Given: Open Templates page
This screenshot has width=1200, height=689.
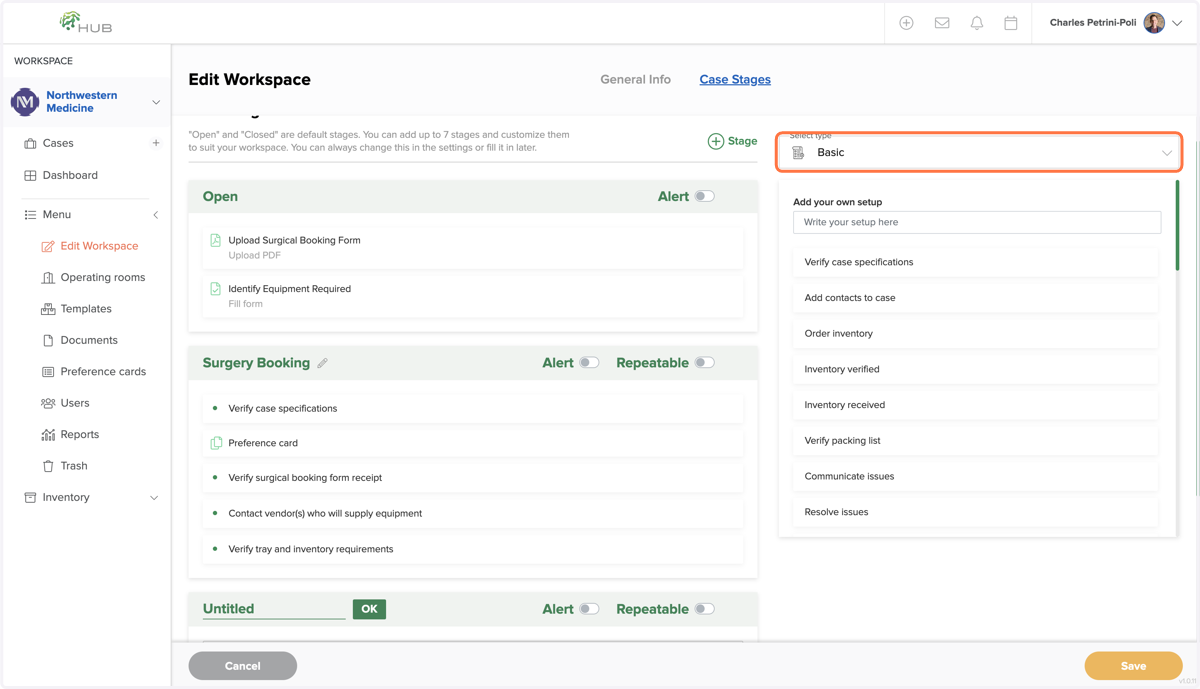Looking at the screenshot, I should pos(86,309).
